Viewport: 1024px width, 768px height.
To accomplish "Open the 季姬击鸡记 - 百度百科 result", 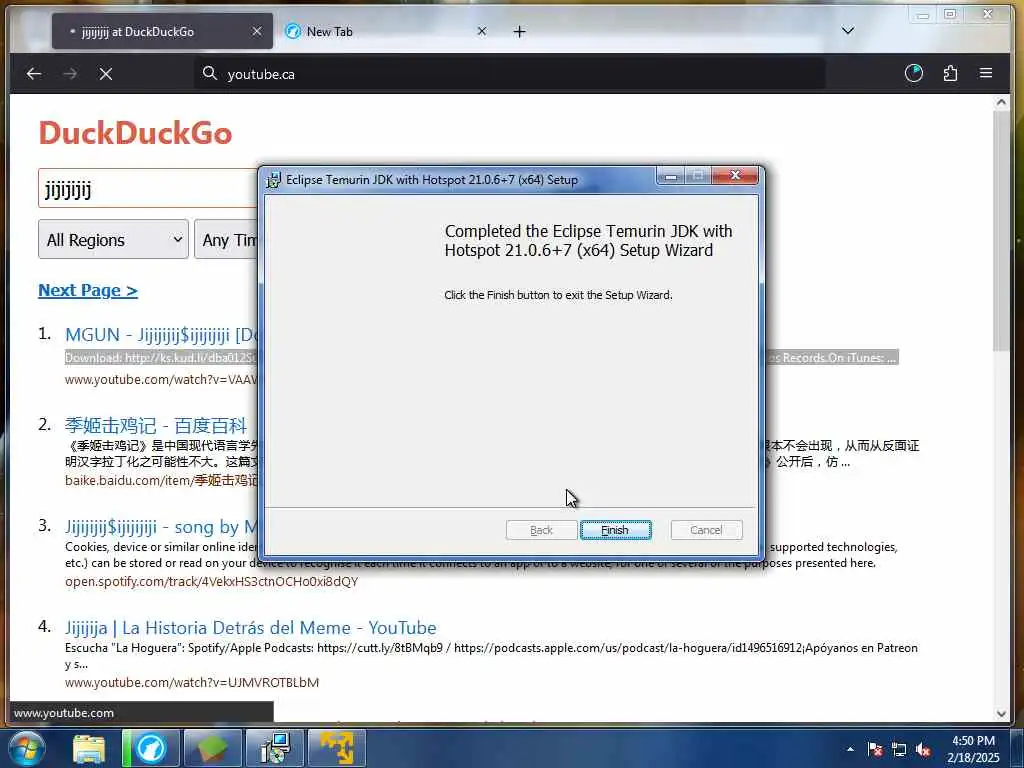I will click(156, 426).
